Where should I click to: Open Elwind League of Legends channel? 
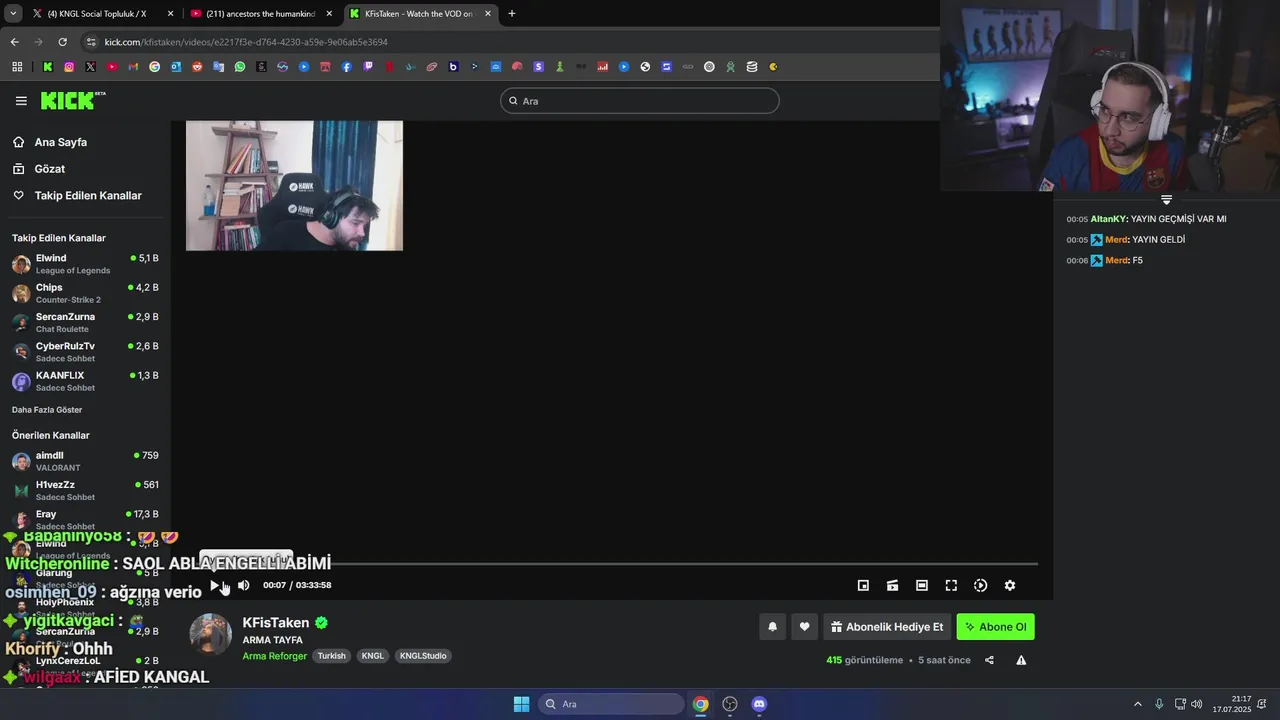coord(85,264)
